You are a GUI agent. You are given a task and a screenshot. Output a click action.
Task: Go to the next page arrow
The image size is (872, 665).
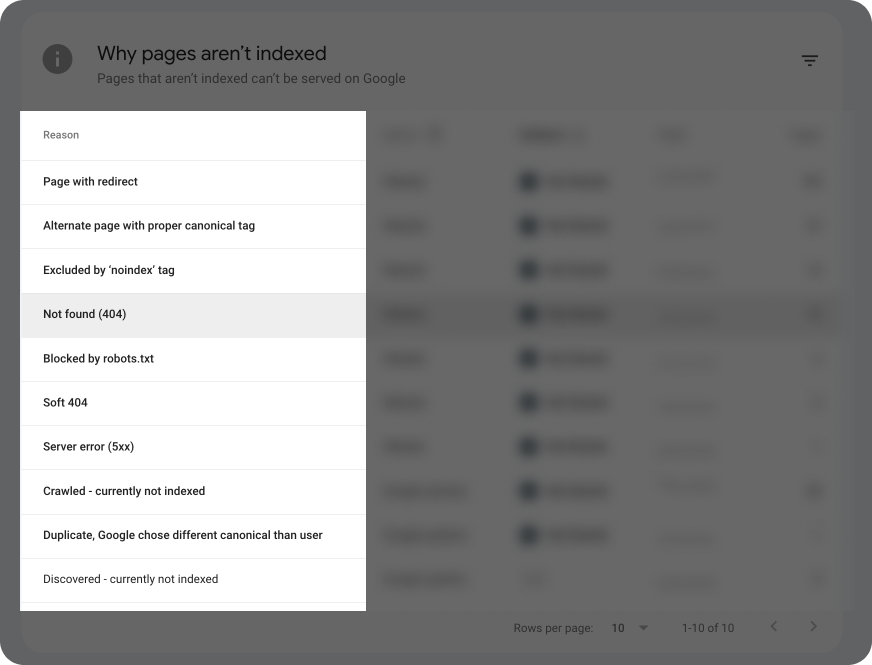pos(813,627)
